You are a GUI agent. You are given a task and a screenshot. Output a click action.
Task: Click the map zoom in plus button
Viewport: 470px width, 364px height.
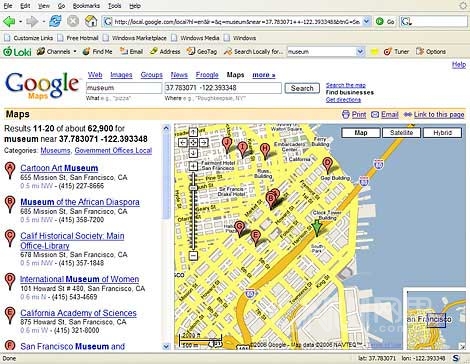tap(193, 166)
